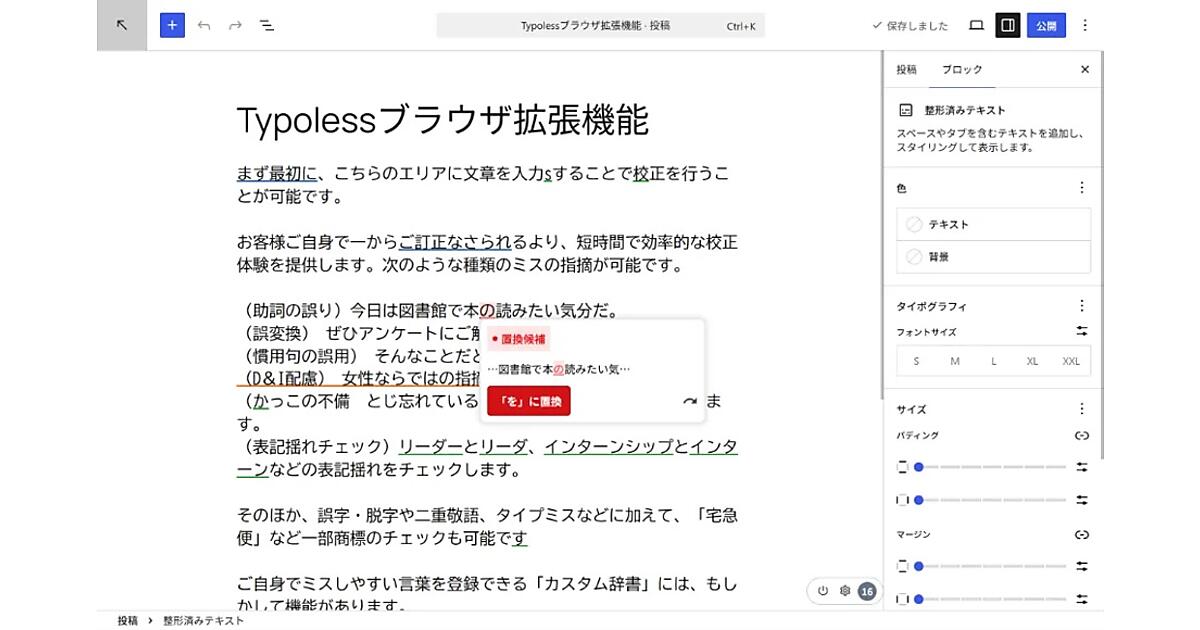Click the underlined word インターンシップ
1200x630 pixels.
pyautogui.click(x=608, y=446)
